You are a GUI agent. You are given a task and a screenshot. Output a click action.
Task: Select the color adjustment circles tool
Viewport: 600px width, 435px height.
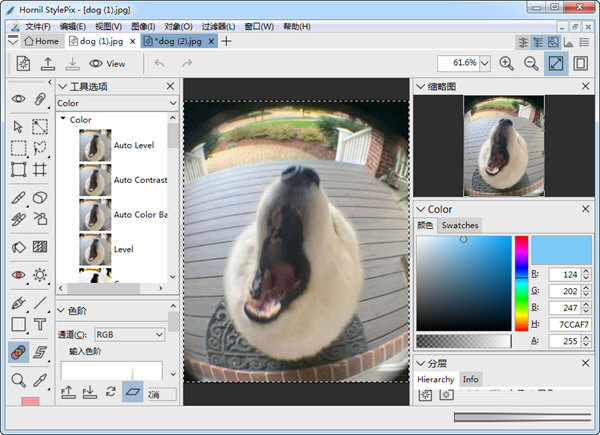[18, 352]
